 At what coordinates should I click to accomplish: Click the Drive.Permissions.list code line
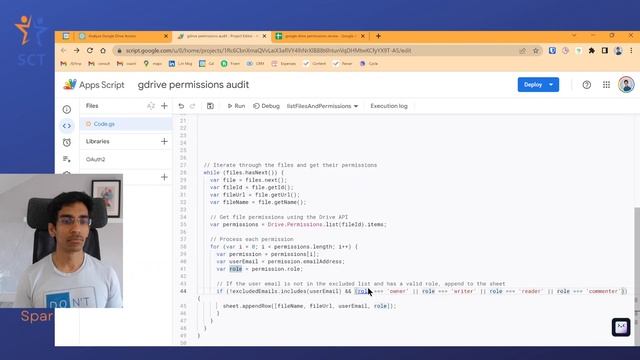pyautogui.click(x=298, y=224)
